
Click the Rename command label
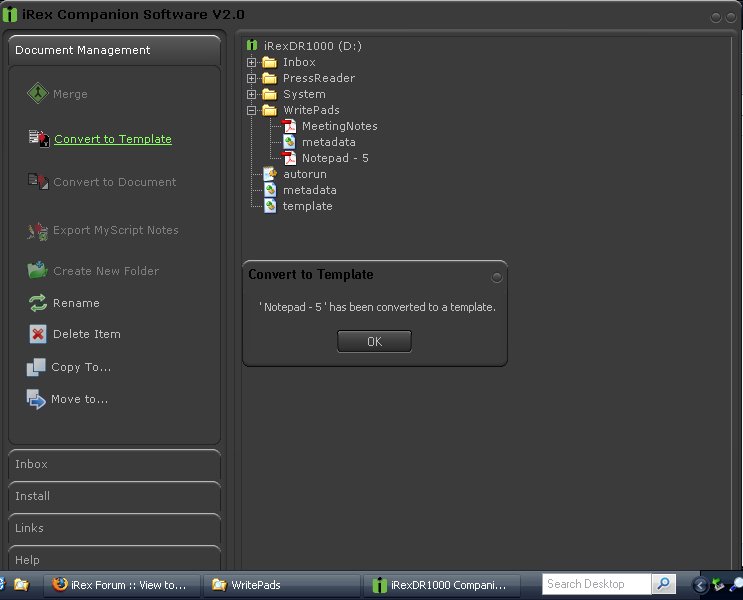[76, 303]
